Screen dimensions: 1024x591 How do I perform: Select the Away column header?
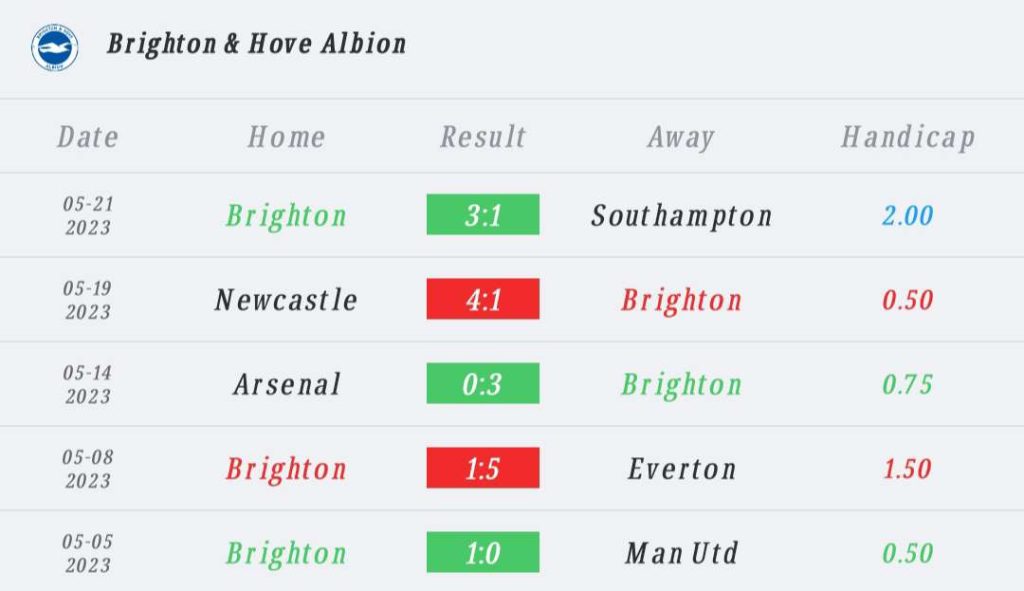pos(681,137)
